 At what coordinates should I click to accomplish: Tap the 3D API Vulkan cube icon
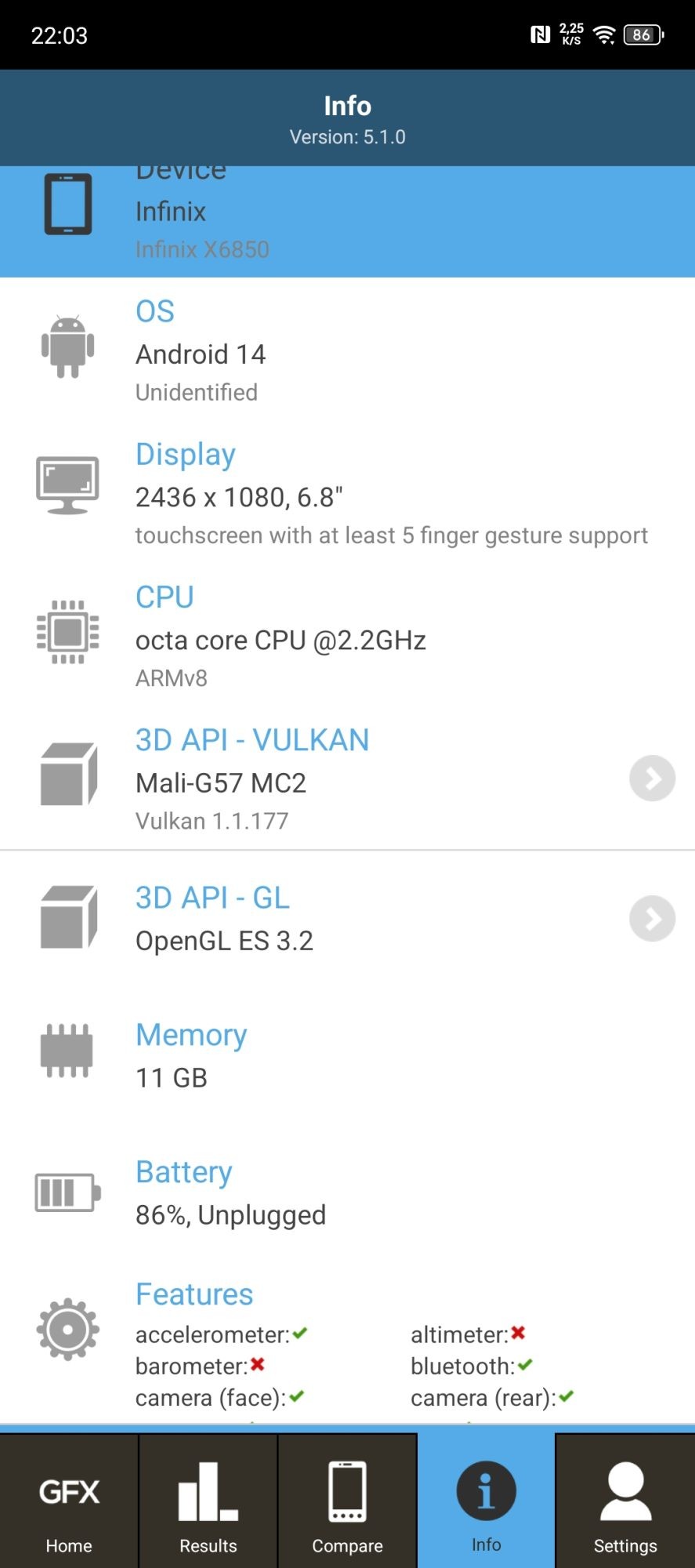(68, 775)
